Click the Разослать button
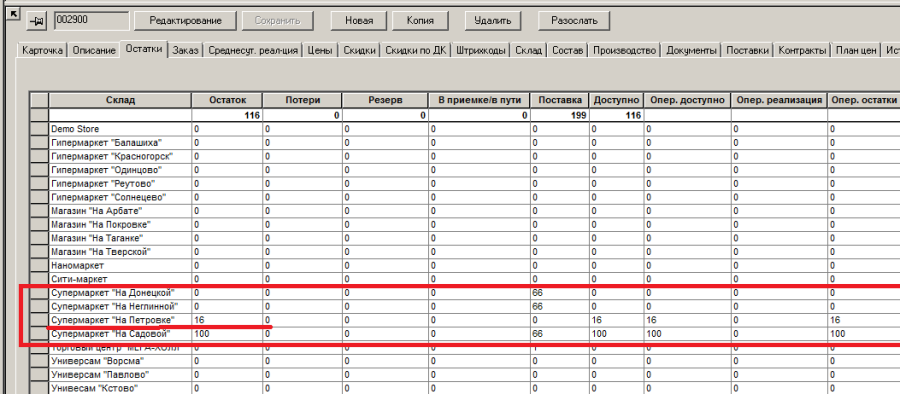The image size is (900, 394). [x=574, y=21]
